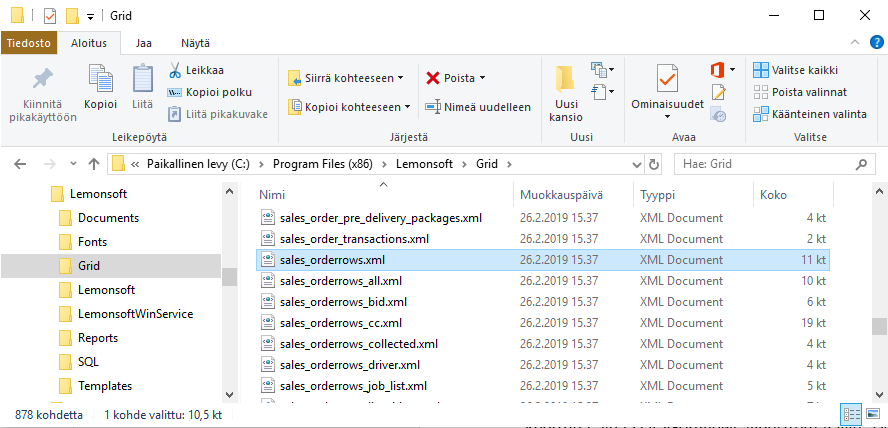This screenshot has height=428, width=888.
Task: Open recent locations dropdown arrow
Action: pyautogui.click(x=73, y=164)
